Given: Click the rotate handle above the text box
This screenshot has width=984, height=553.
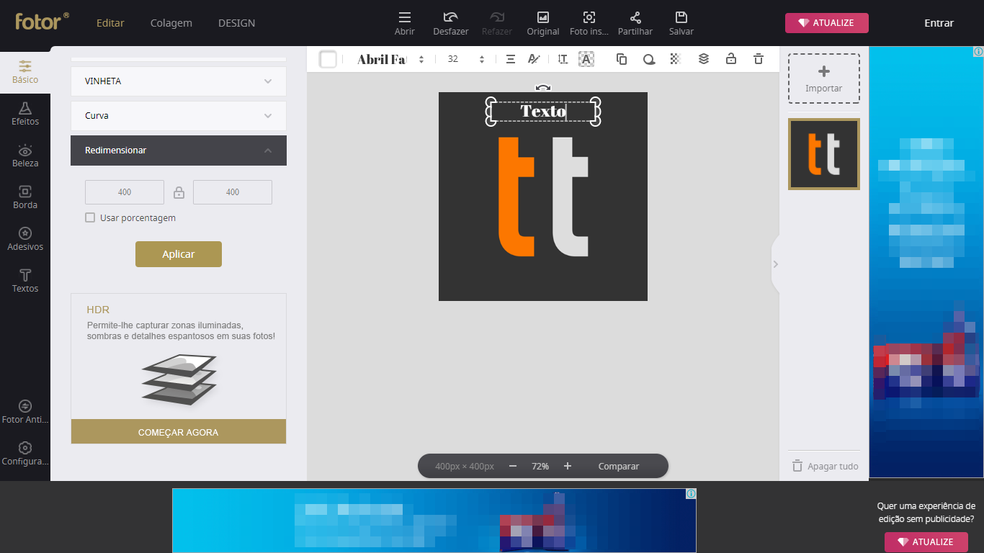Looking at the screenshot, I should [543, 88].
